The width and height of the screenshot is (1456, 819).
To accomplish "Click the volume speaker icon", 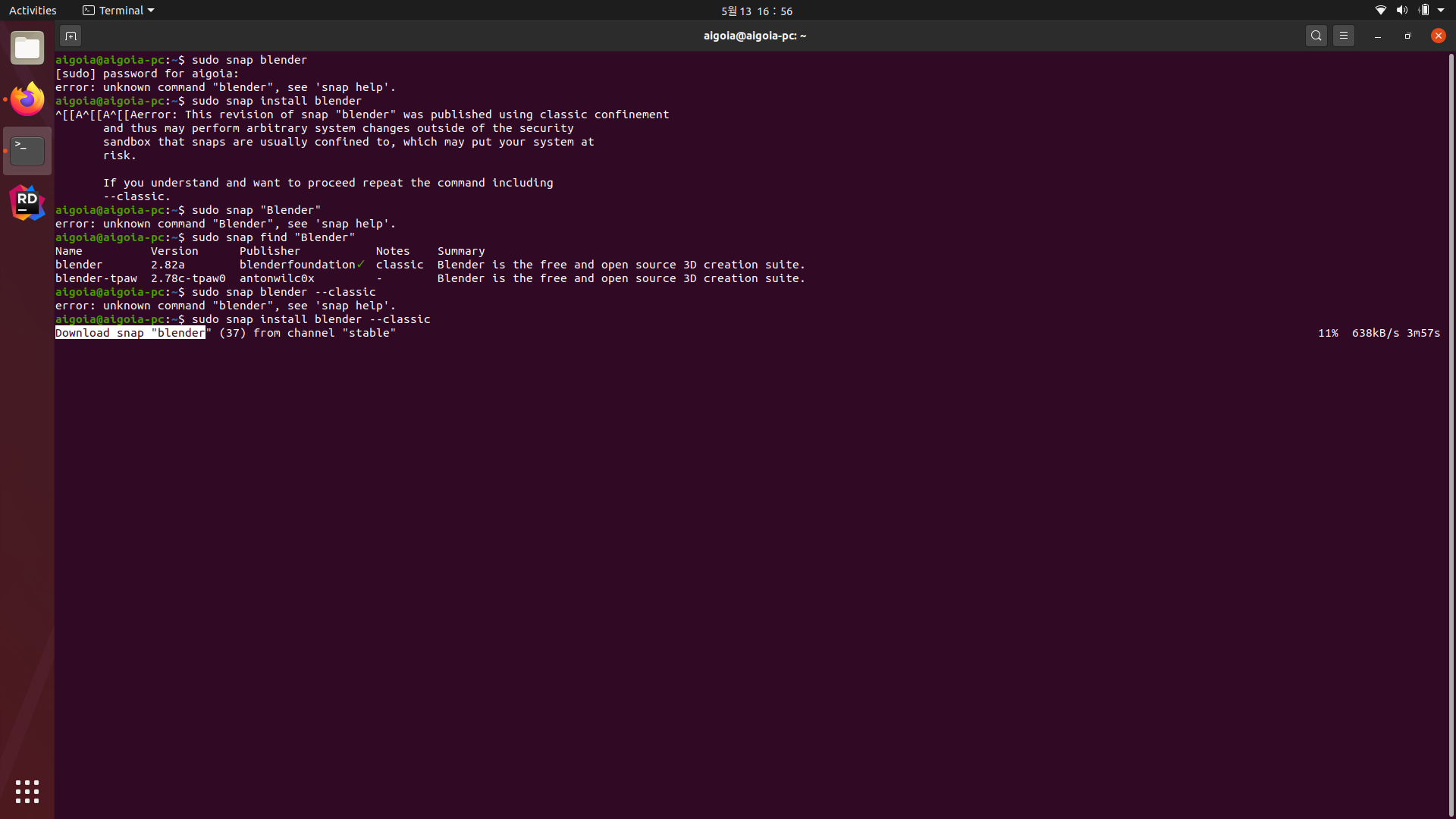I will tap(1401, 11).
